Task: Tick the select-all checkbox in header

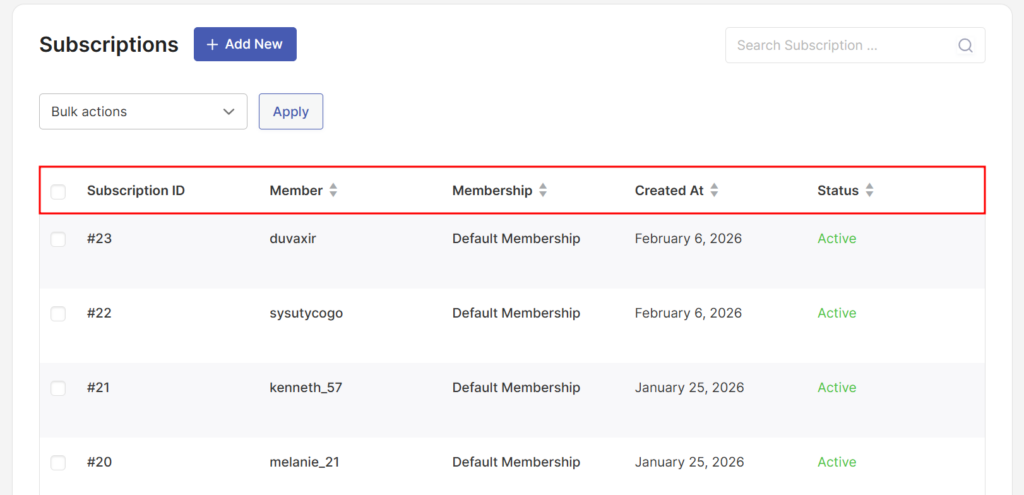Action: click(58, 191)
